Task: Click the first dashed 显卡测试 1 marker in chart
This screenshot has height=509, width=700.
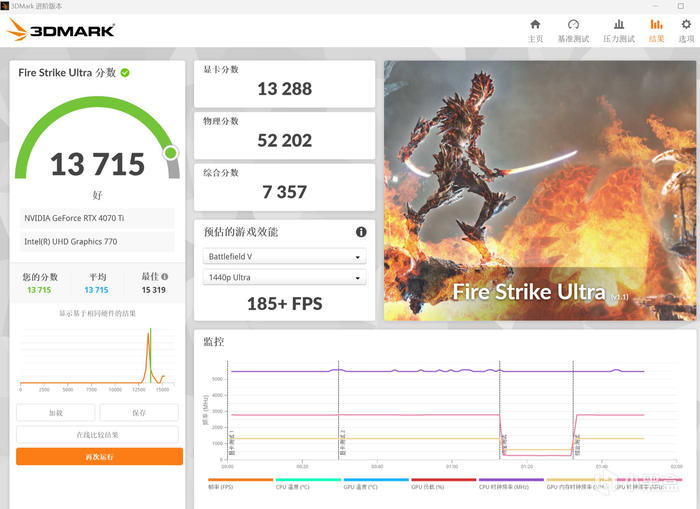Action: [228, 410]
